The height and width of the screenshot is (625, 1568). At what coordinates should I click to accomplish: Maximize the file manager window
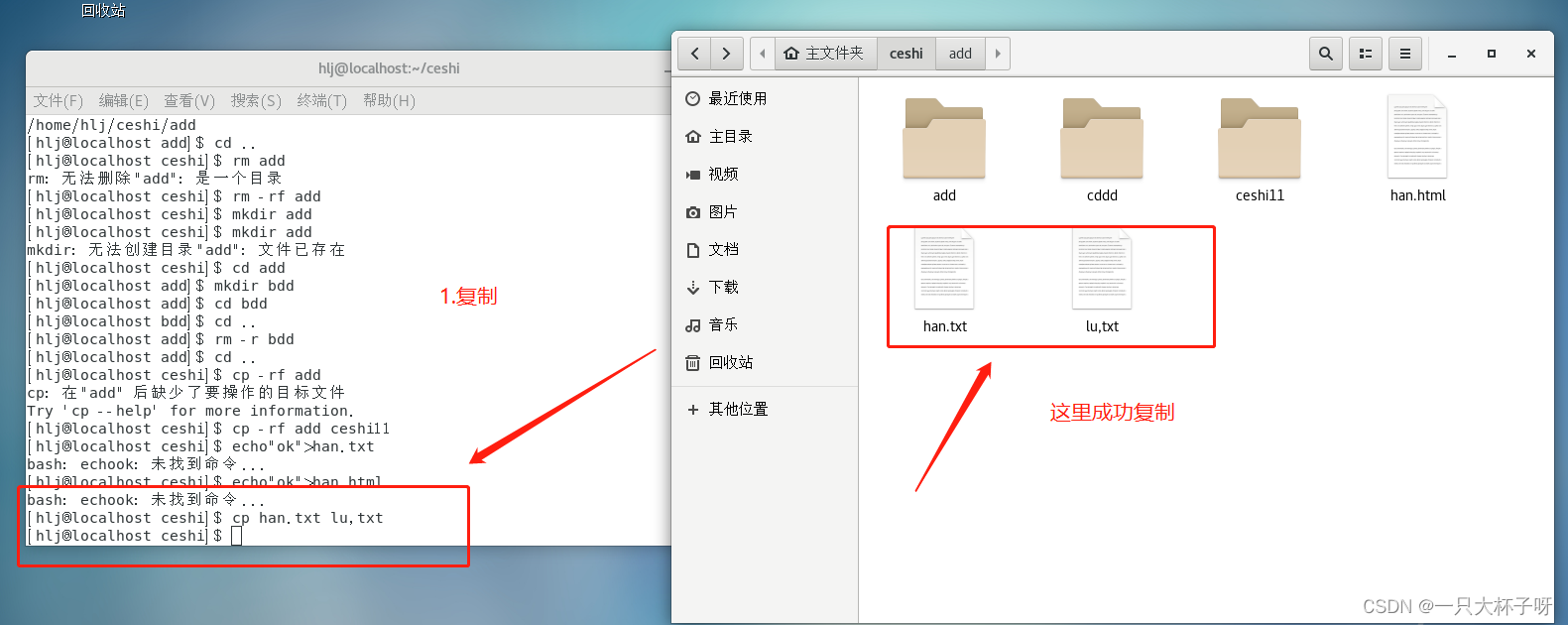[1491, 54]
